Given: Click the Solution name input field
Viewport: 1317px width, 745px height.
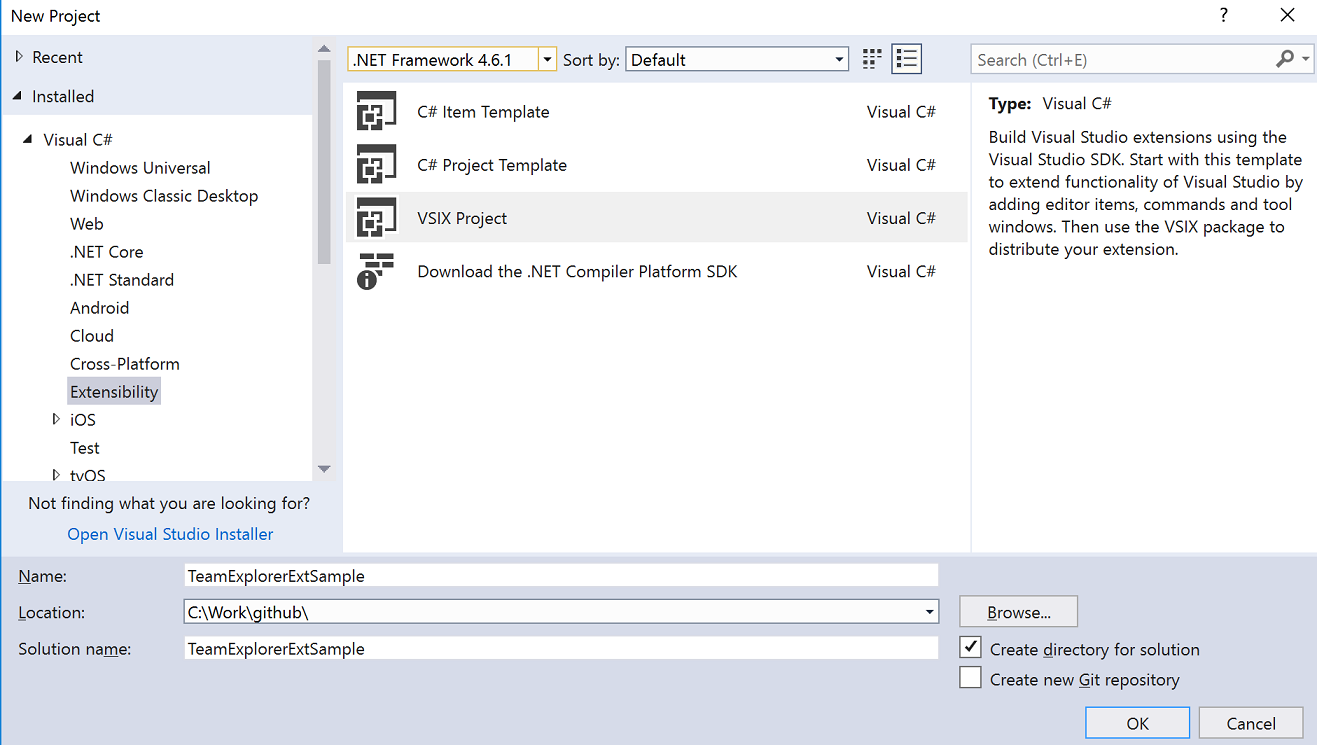Looking at the screenshot, I should 500,648.
